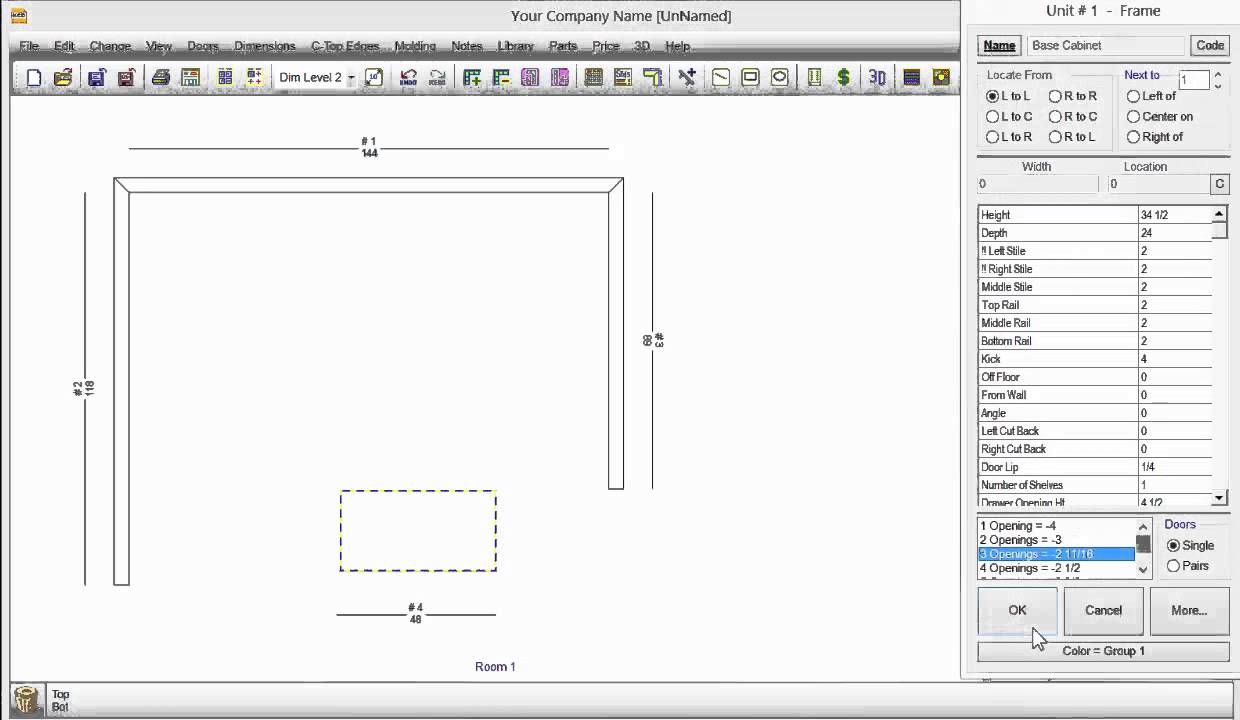Screen dimensions: 1240x720
Task: Click the Next to spinner arrows
Action: 1217,80
